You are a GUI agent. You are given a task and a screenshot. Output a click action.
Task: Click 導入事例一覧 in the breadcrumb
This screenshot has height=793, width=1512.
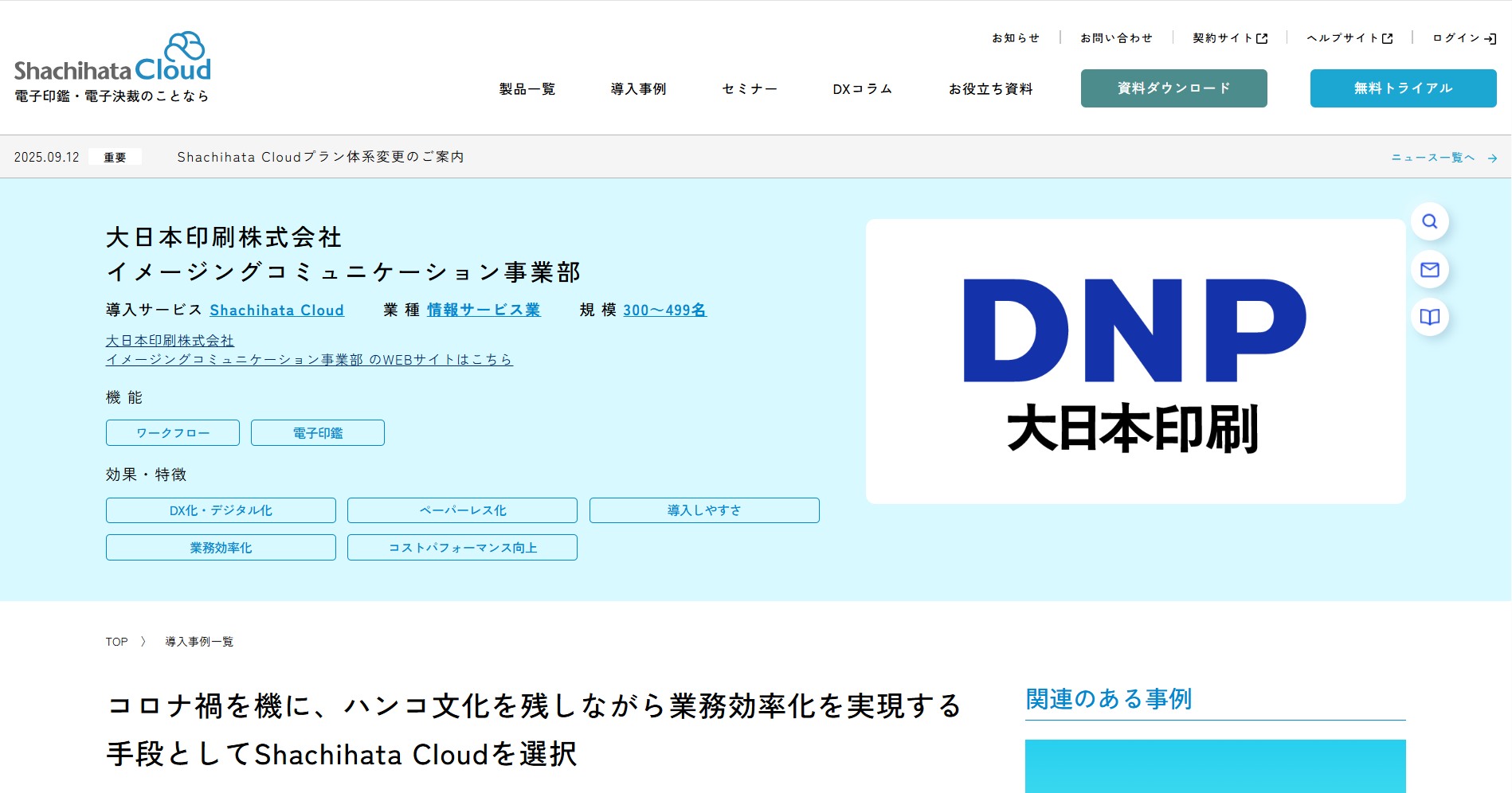(x=199, y=642)
